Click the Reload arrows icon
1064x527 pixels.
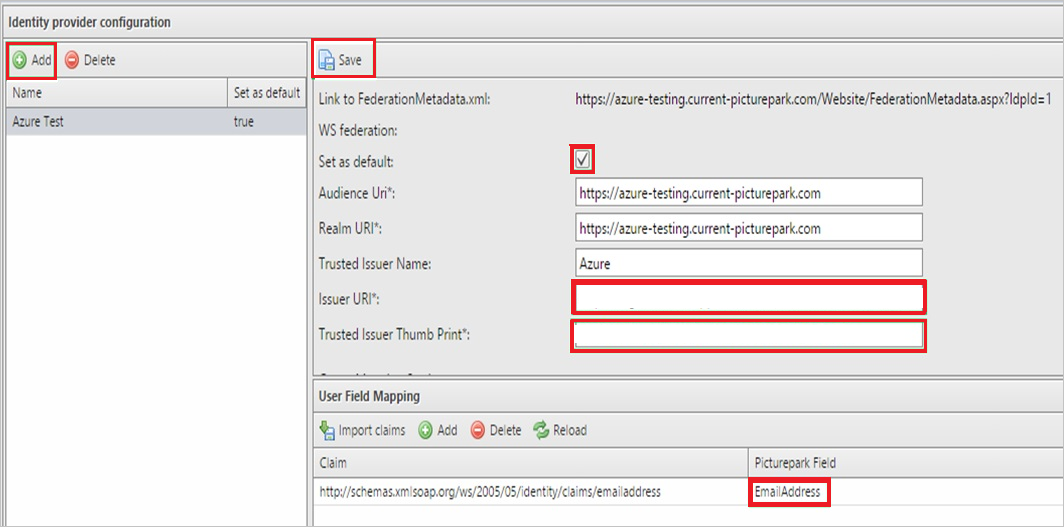pos(540,430)
